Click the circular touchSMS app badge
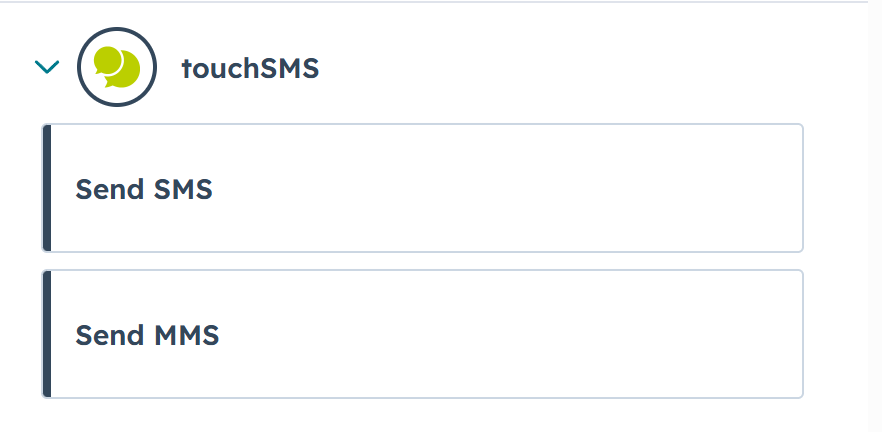The height and width of the screenshot is (432, 882). click(116, 68)
